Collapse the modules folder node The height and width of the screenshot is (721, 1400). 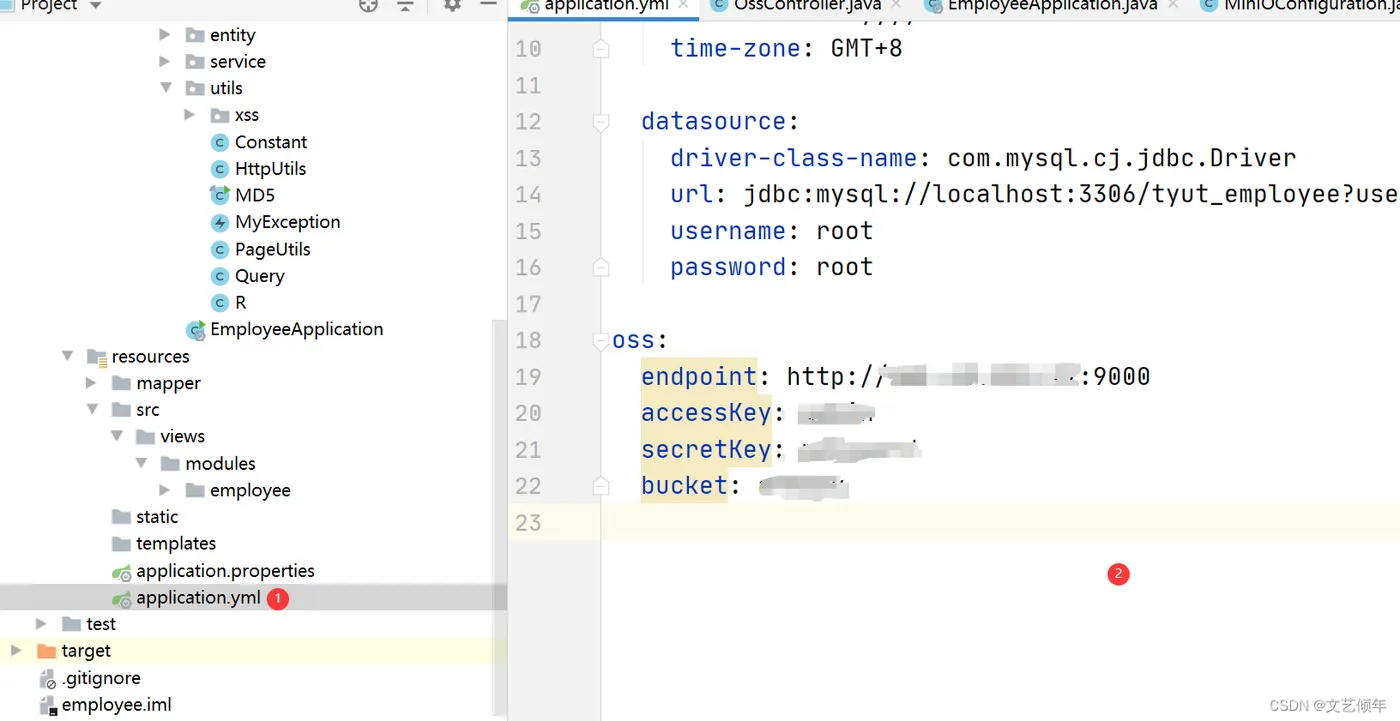click(x=141, y=463)
